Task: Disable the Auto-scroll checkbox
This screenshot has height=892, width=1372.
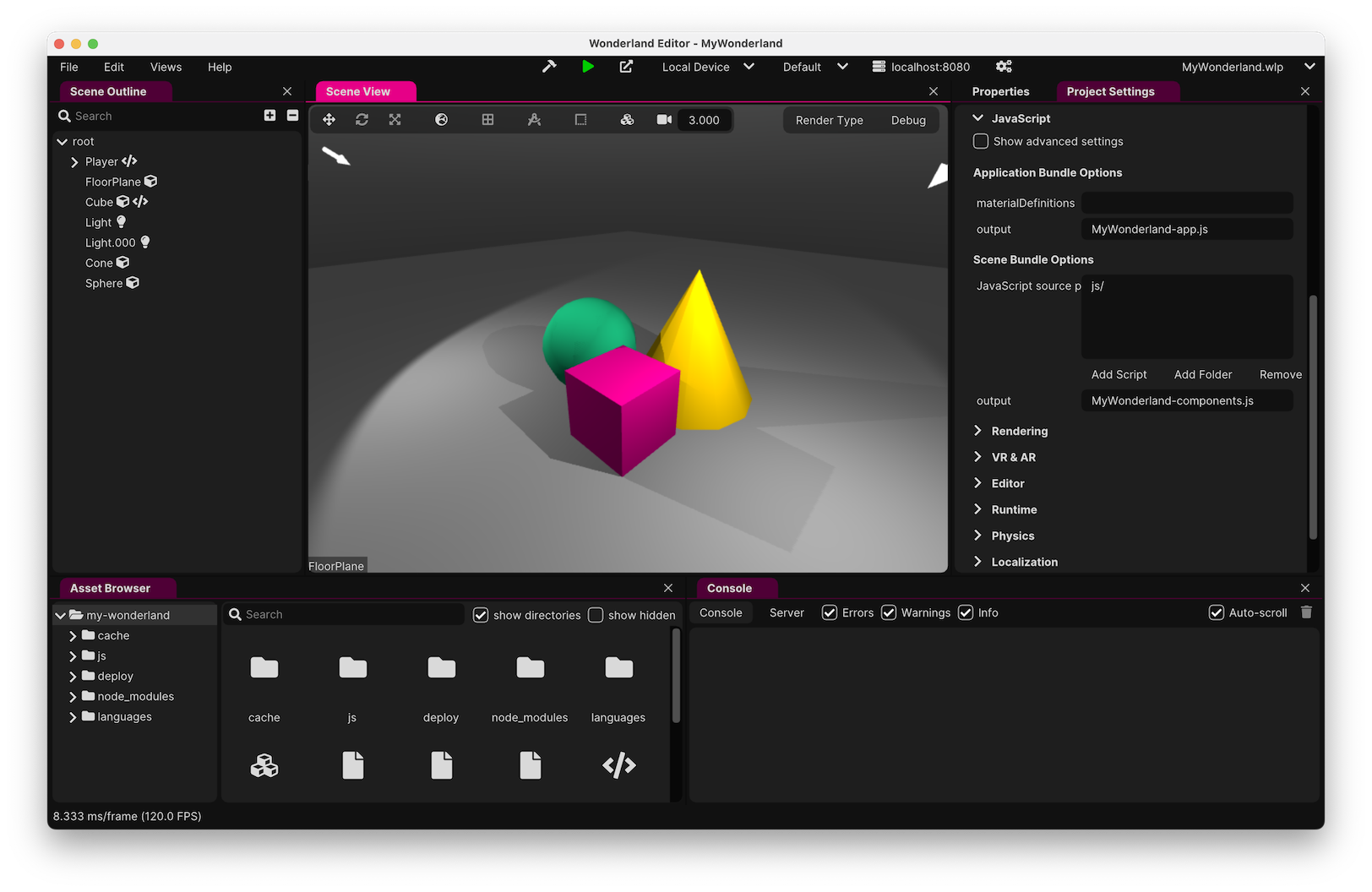Action: (x=1217, y=612)
